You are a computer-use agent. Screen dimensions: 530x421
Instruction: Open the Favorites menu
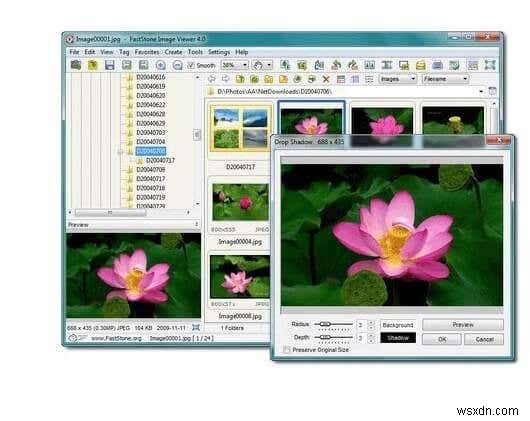(x=147, y=52)
